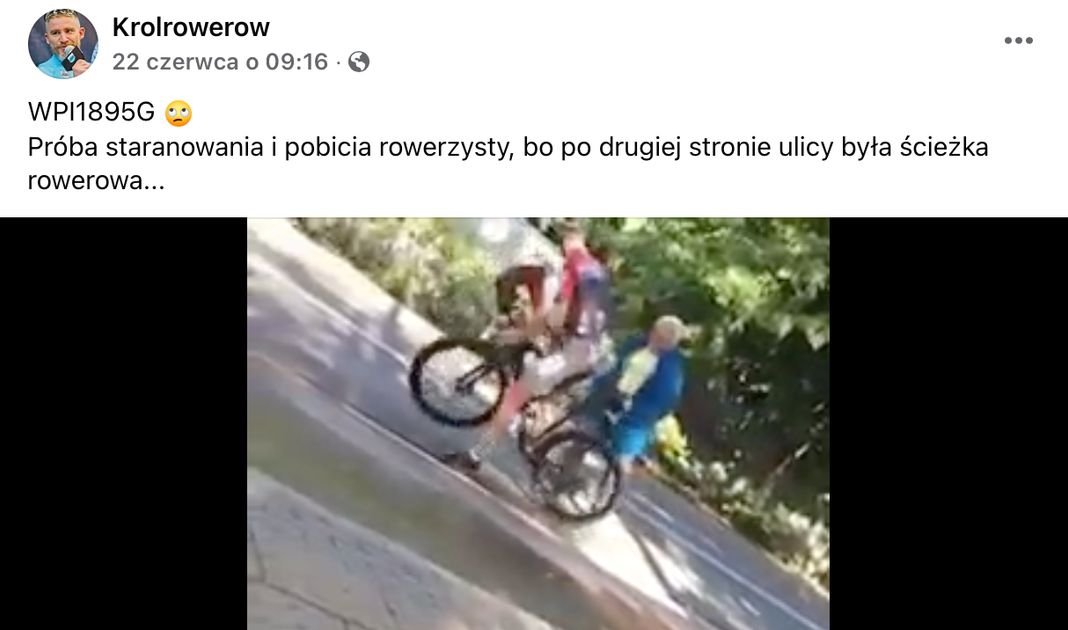This screenshot has width=1068, height=630.
Task: Click the left black letterbox area of video
Action: 123,424
